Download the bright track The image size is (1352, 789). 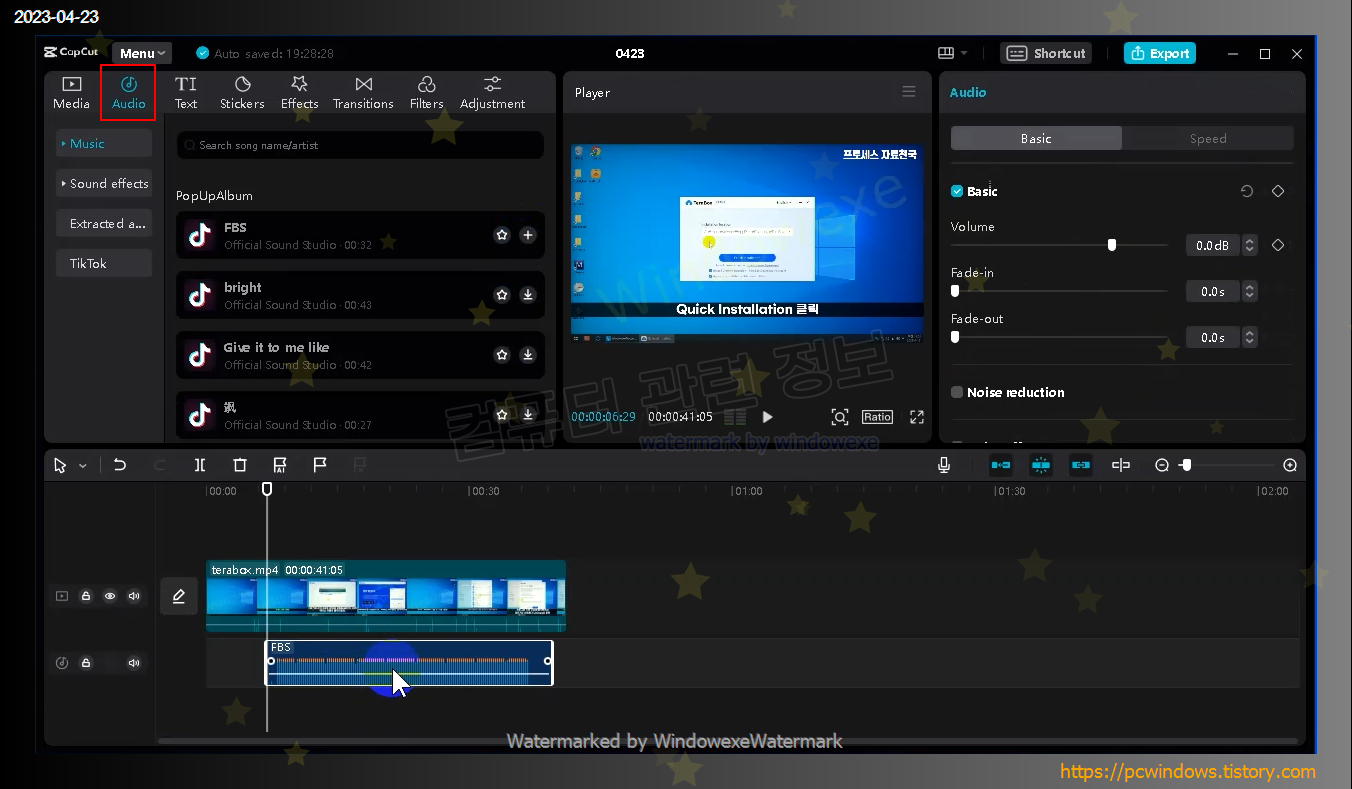click(x=528, y=295)
